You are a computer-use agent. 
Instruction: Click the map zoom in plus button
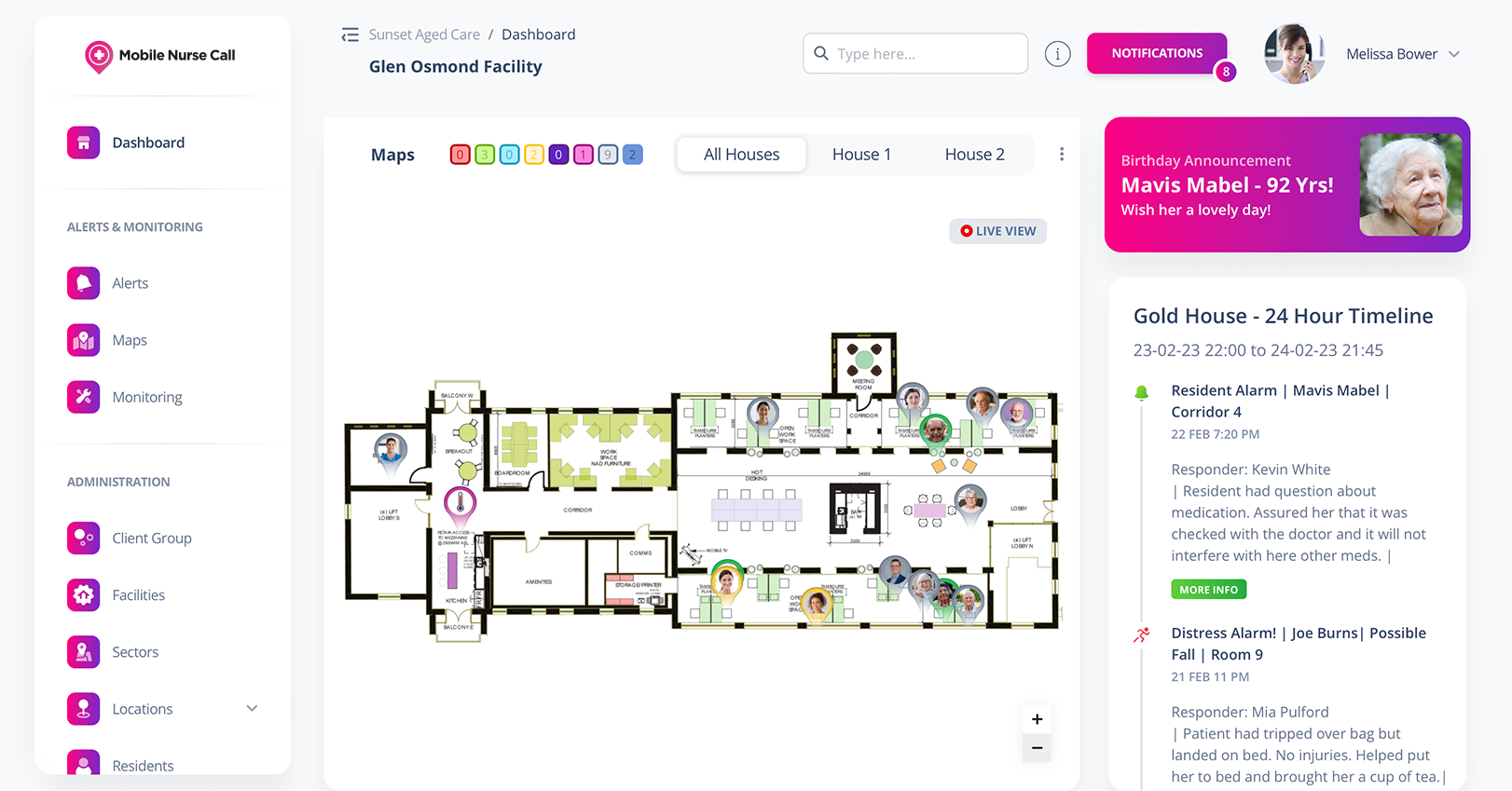tap(1037, 719)
